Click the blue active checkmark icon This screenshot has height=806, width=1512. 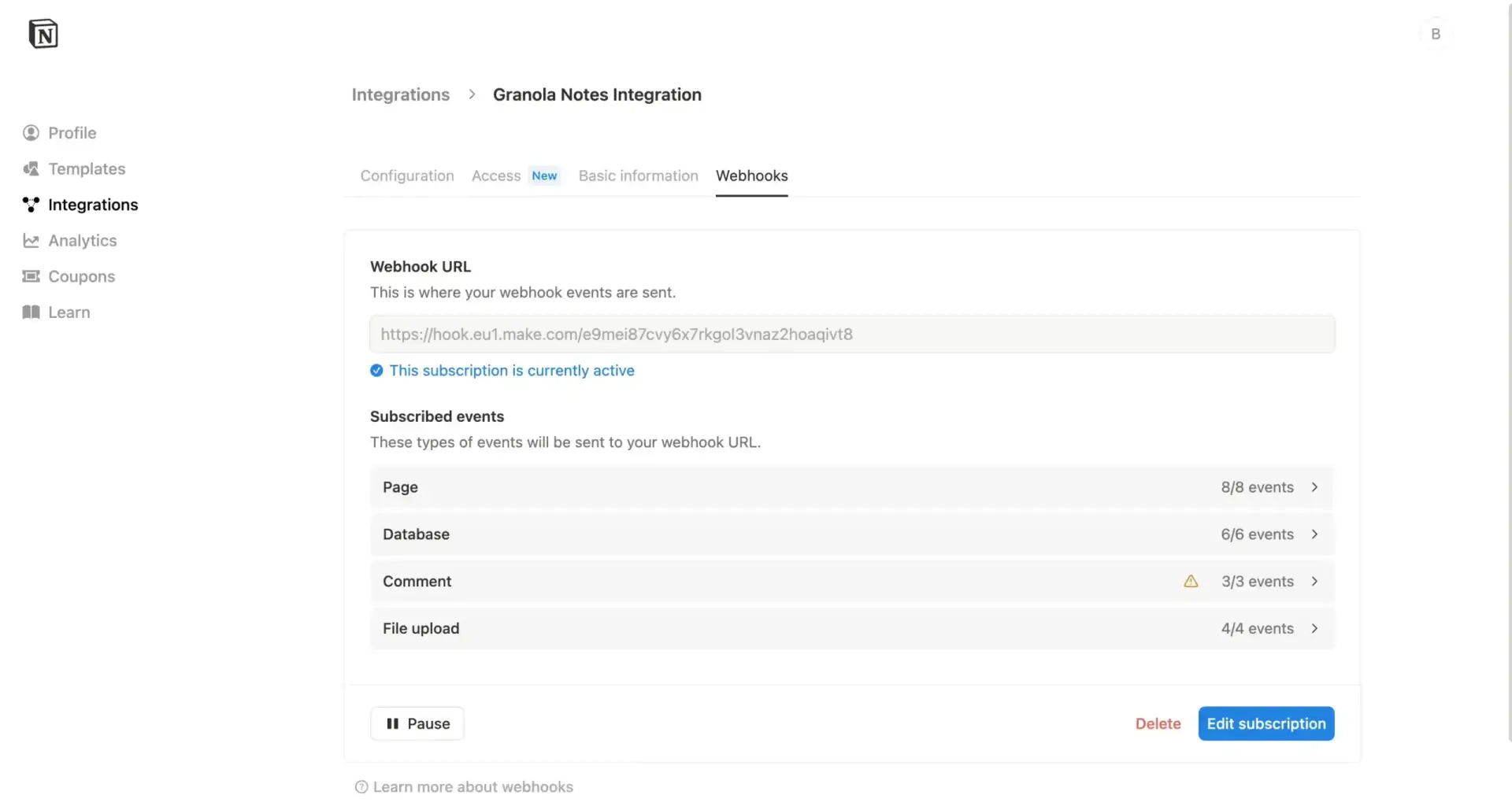[x=376, y=371]
